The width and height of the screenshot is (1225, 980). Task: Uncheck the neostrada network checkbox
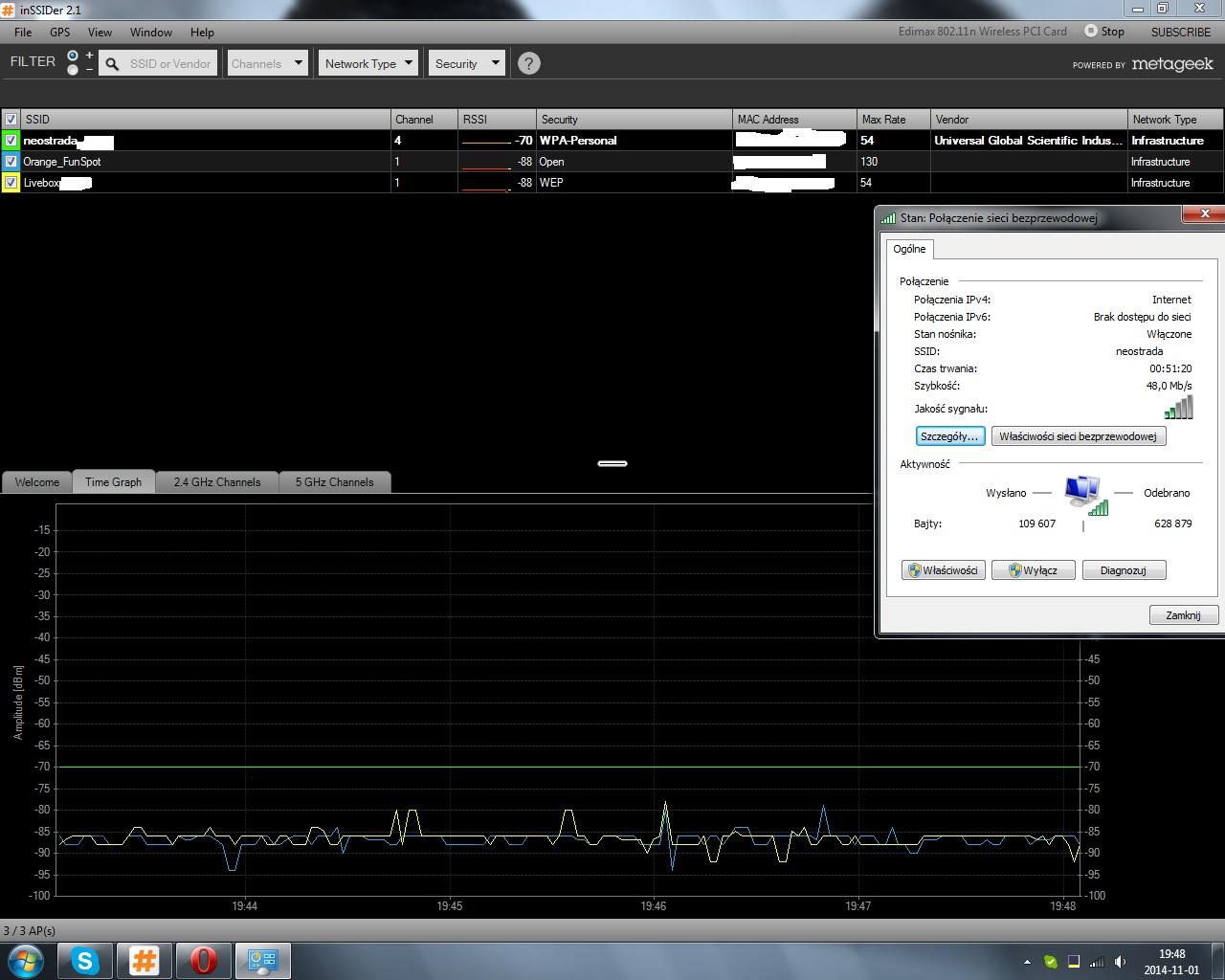11,141
